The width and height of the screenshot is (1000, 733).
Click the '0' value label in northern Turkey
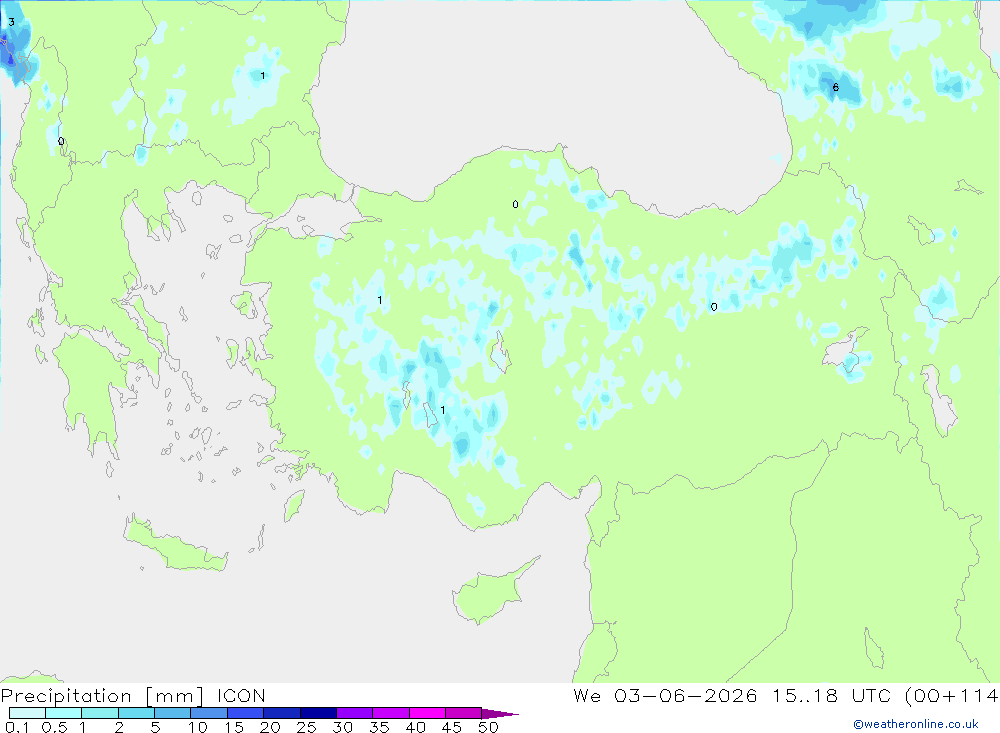click(x=515, y=205)
